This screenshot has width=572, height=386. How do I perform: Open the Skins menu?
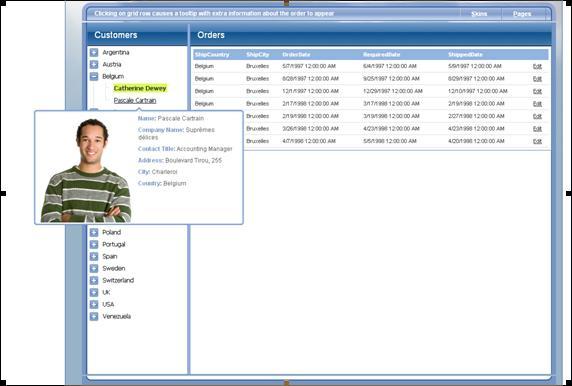click(x=479, y=14)
